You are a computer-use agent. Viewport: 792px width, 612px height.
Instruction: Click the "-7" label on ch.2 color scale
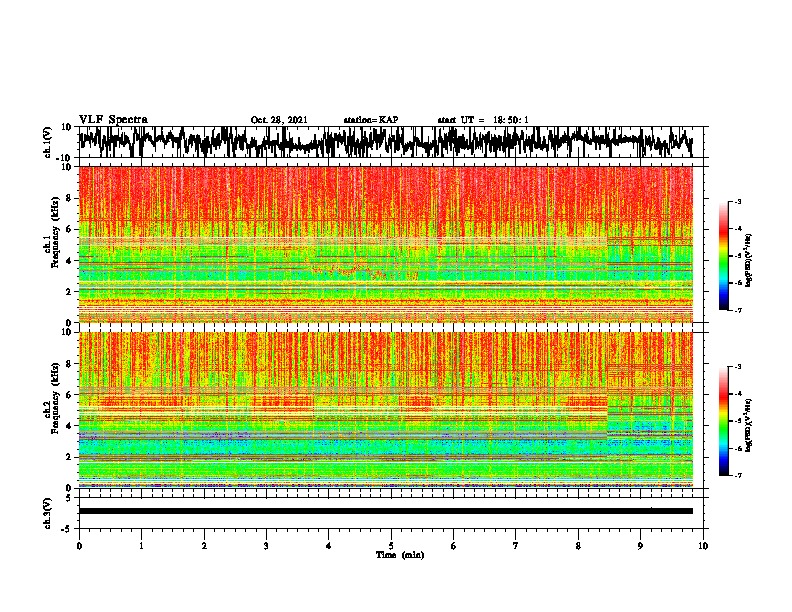point(737,476)
